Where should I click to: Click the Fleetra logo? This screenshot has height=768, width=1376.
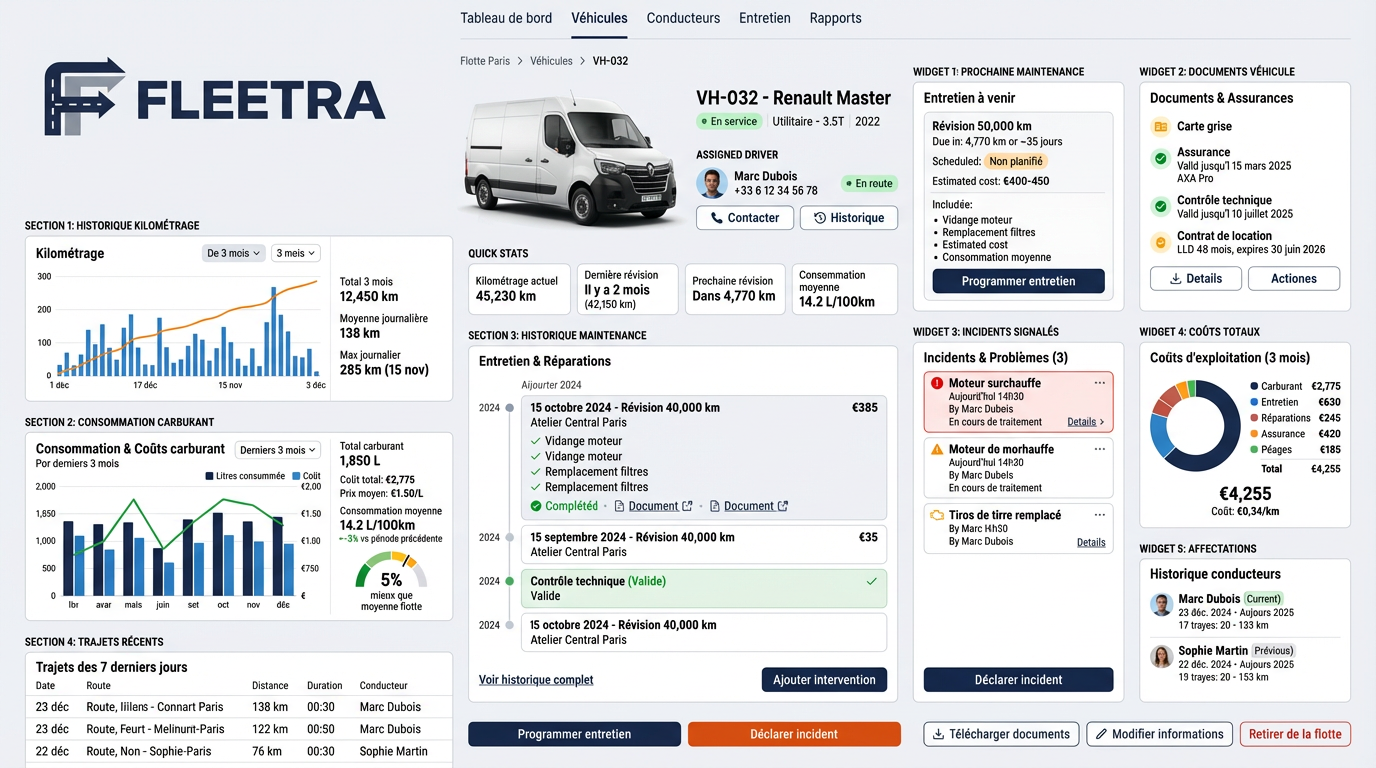tap(215, 97)
